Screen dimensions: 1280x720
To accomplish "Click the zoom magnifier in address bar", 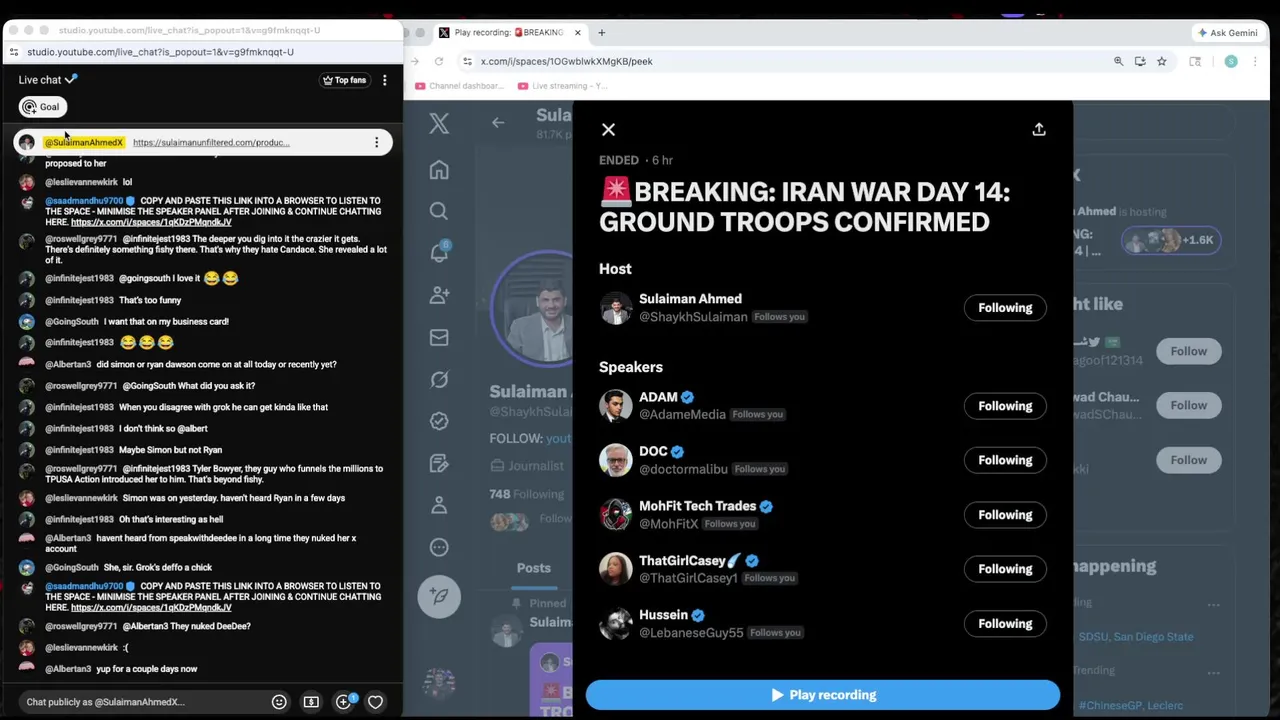I will pos(1118,61).
